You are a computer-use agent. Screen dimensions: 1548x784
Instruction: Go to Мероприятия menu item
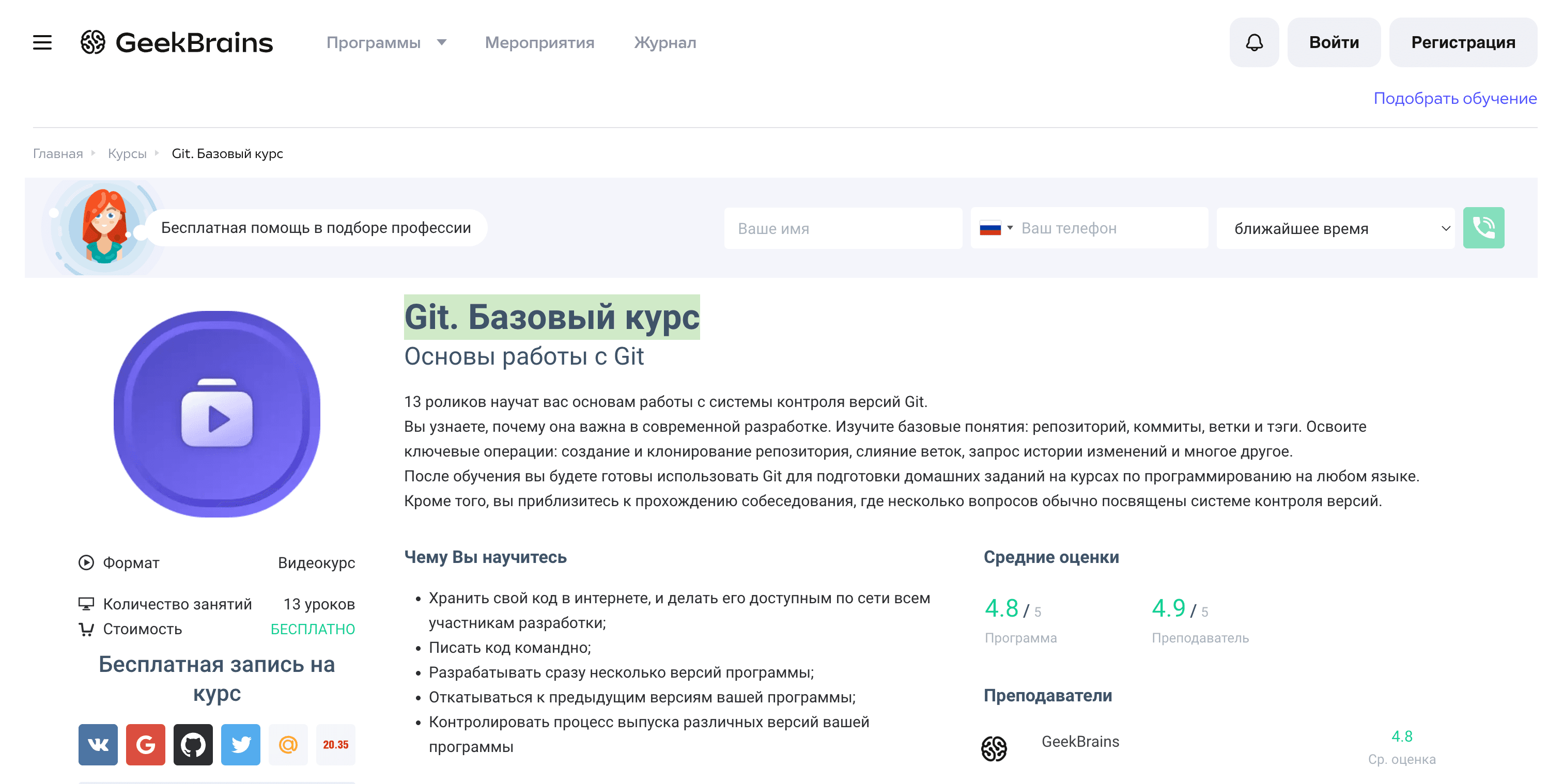539,43
